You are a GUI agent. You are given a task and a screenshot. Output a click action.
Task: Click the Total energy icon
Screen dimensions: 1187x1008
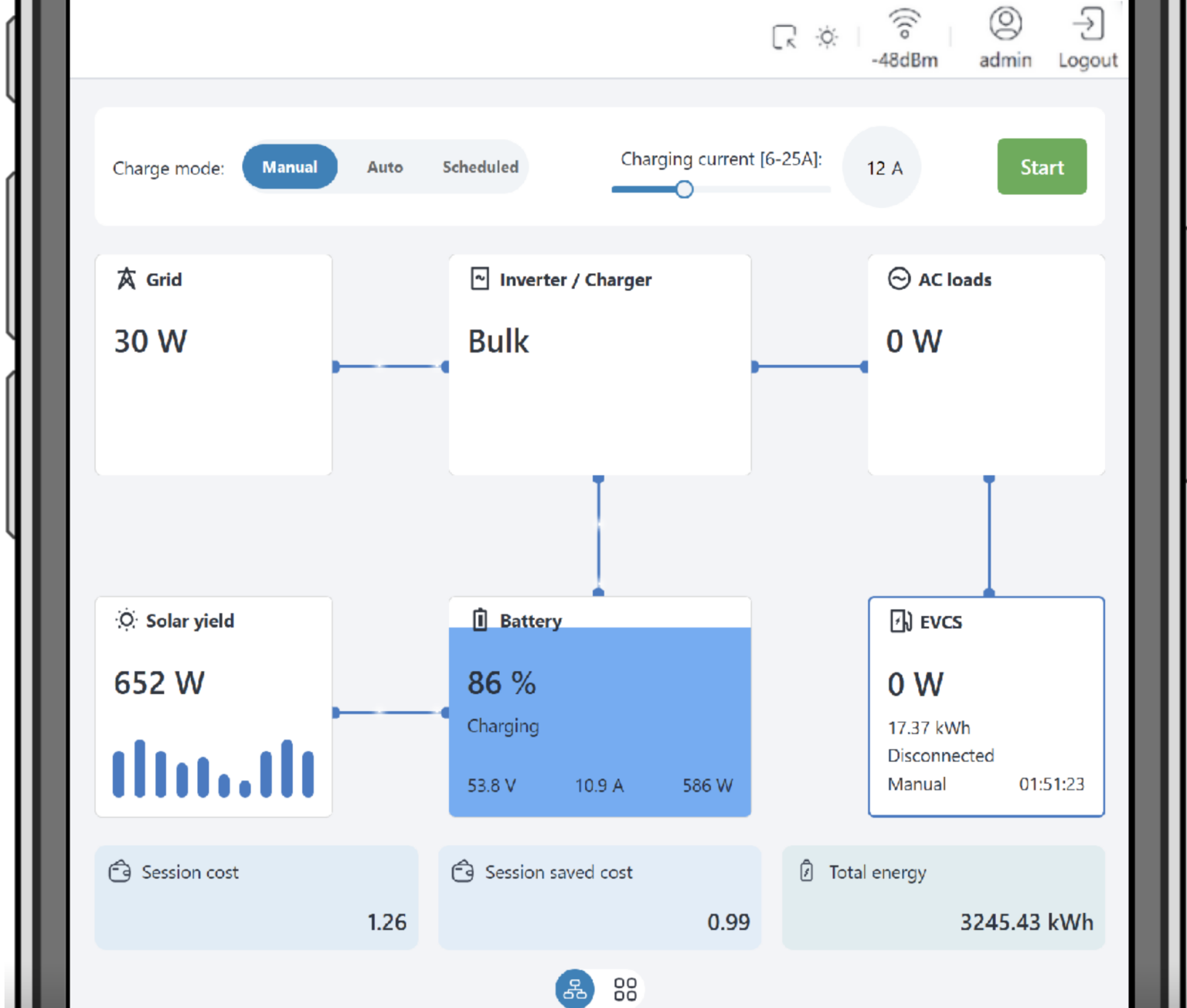pyautogui.click(x=806, y=871)
